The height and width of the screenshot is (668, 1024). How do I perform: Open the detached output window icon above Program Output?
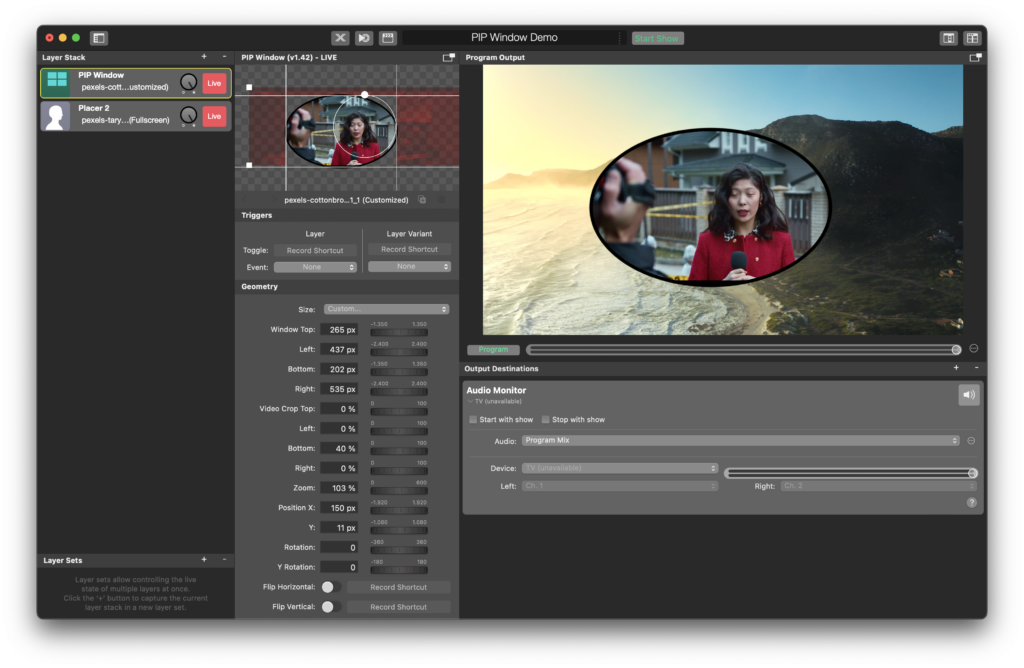[x=976, y=58]
